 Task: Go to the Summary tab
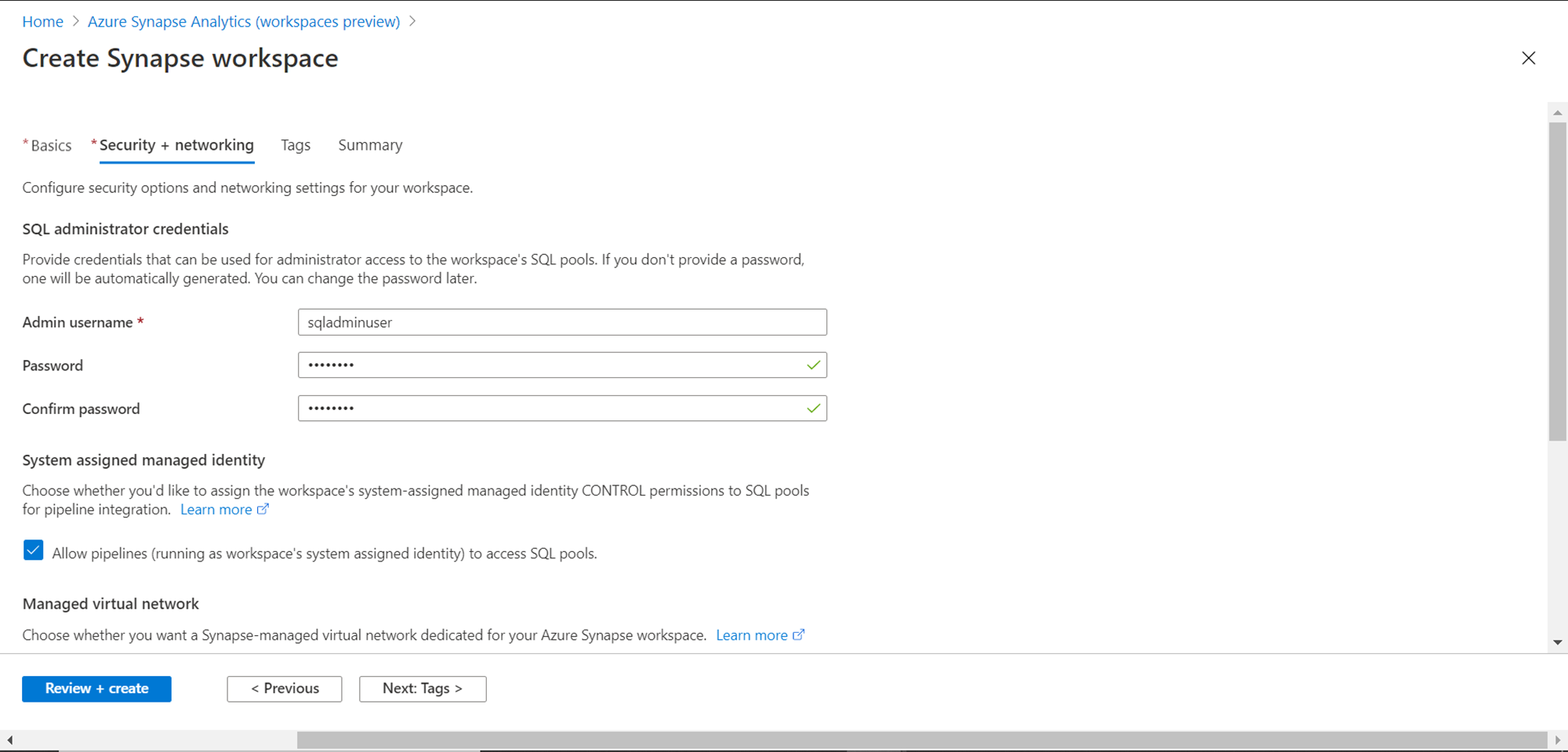click(x=370, y=146)
